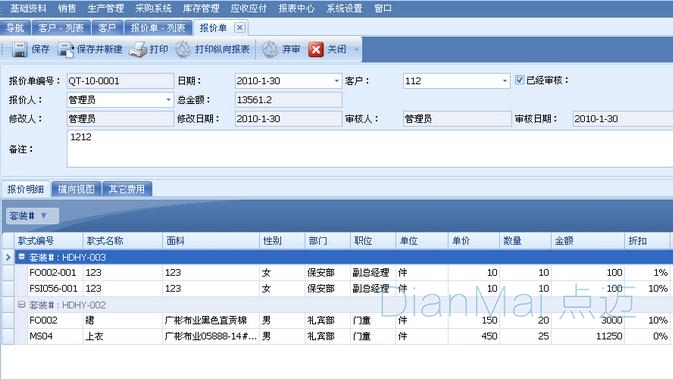The height and width of the screenshot is (379, 673).
Task: Select the 其它费用 sub-tab
Action: click(127, 189)
